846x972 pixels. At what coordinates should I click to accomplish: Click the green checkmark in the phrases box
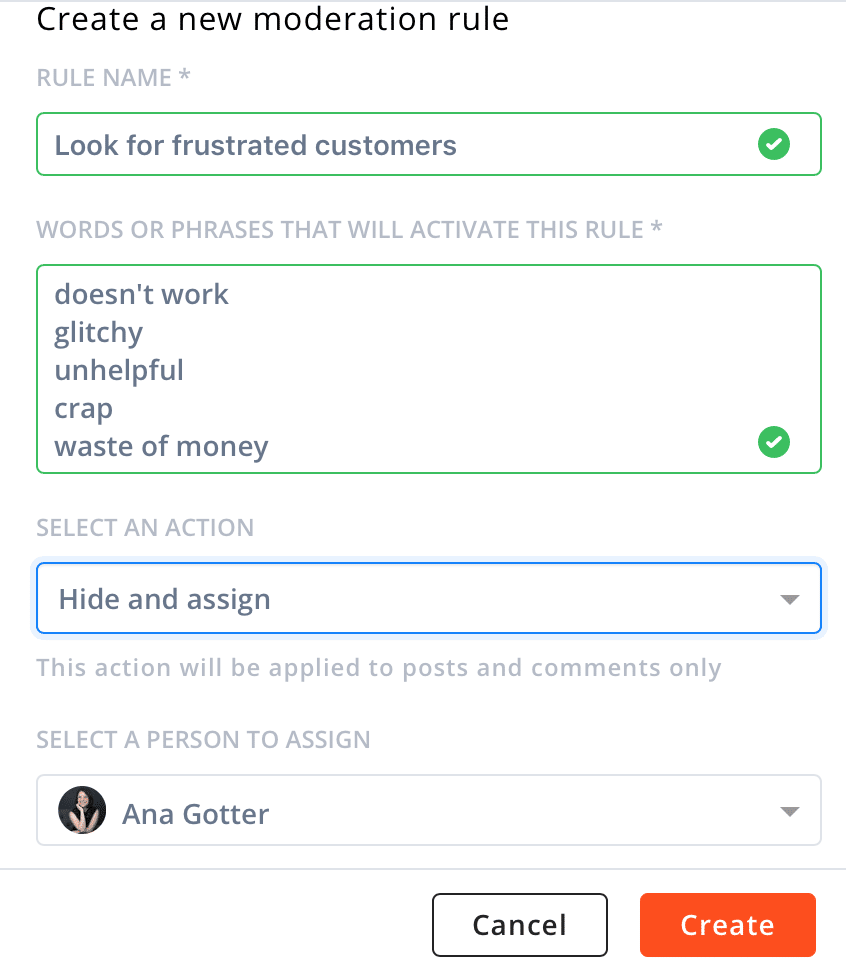[x=773, y=441]
